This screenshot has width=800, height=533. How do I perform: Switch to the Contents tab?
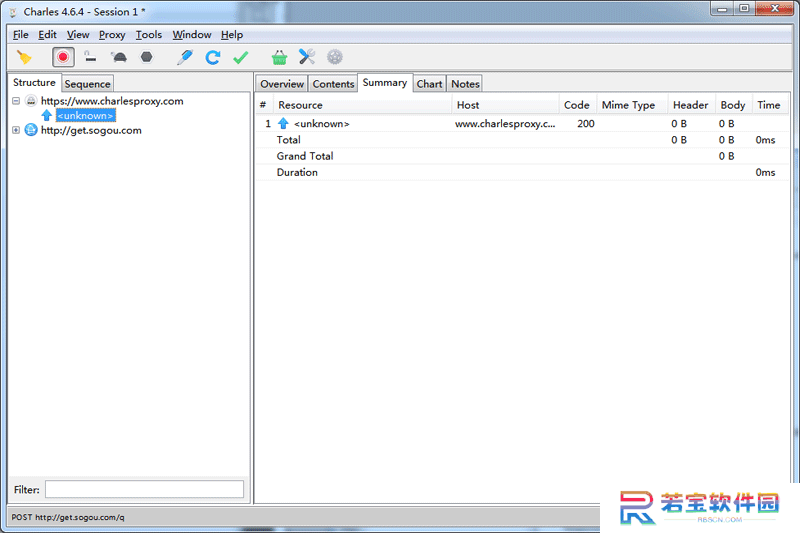(333, 84)
